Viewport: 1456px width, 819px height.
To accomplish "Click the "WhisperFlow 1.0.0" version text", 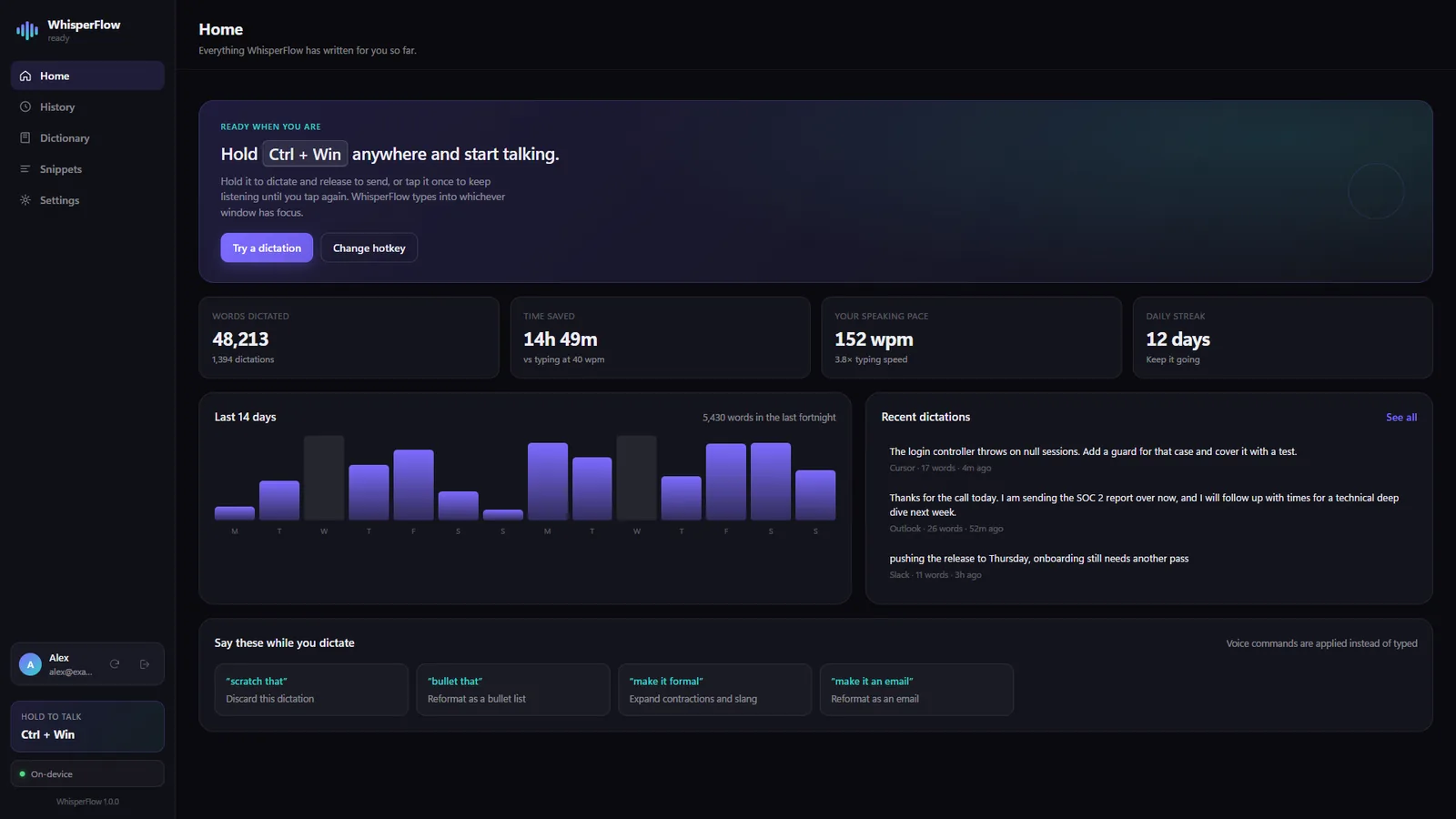I will point(87,802).
